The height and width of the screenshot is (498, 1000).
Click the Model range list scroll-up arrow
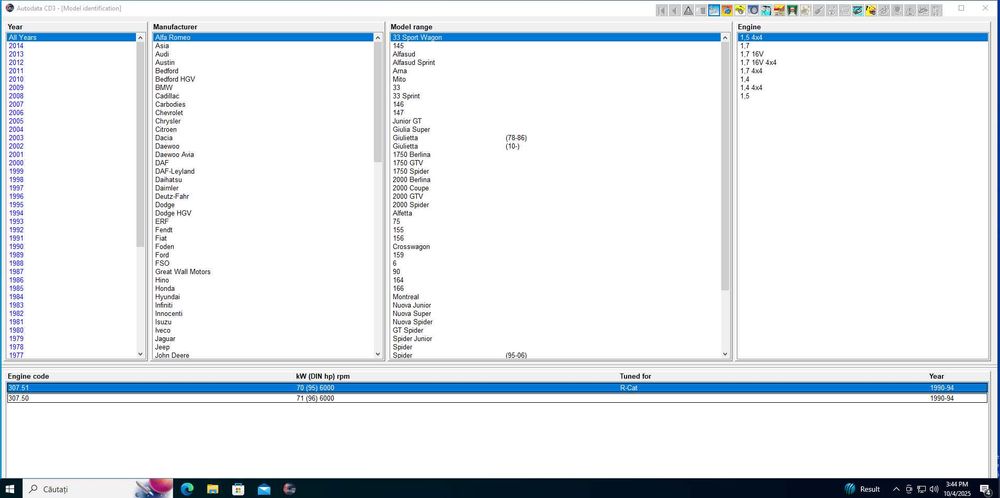click(x=725, y=38)
